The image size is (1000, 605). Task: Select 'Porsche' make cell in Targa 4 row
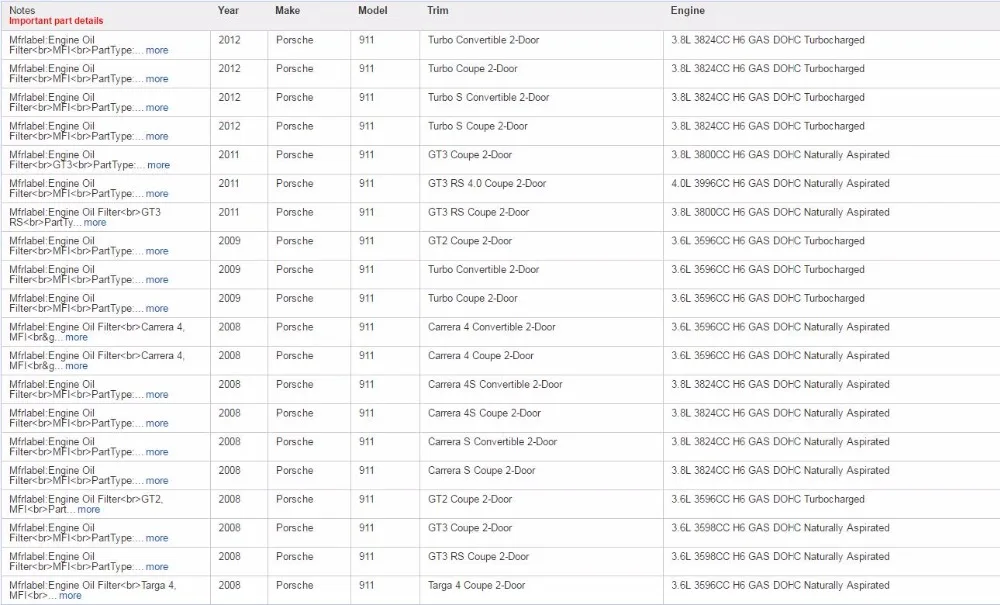[295, 585]
